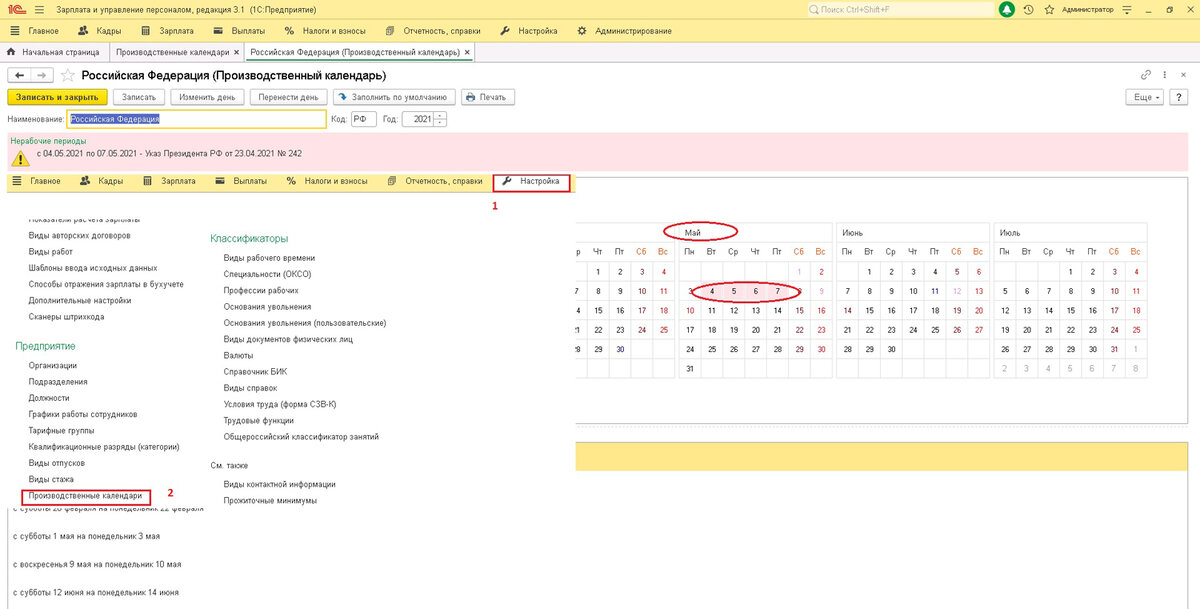Open the Администрирование section
Viewport: 1200px width, 609px height.
pos(624,31)
